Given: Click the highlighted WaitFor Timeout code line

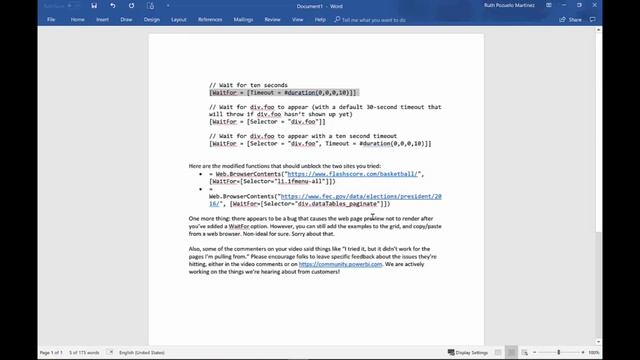Looking at the screenshot, I should [284, 93].
